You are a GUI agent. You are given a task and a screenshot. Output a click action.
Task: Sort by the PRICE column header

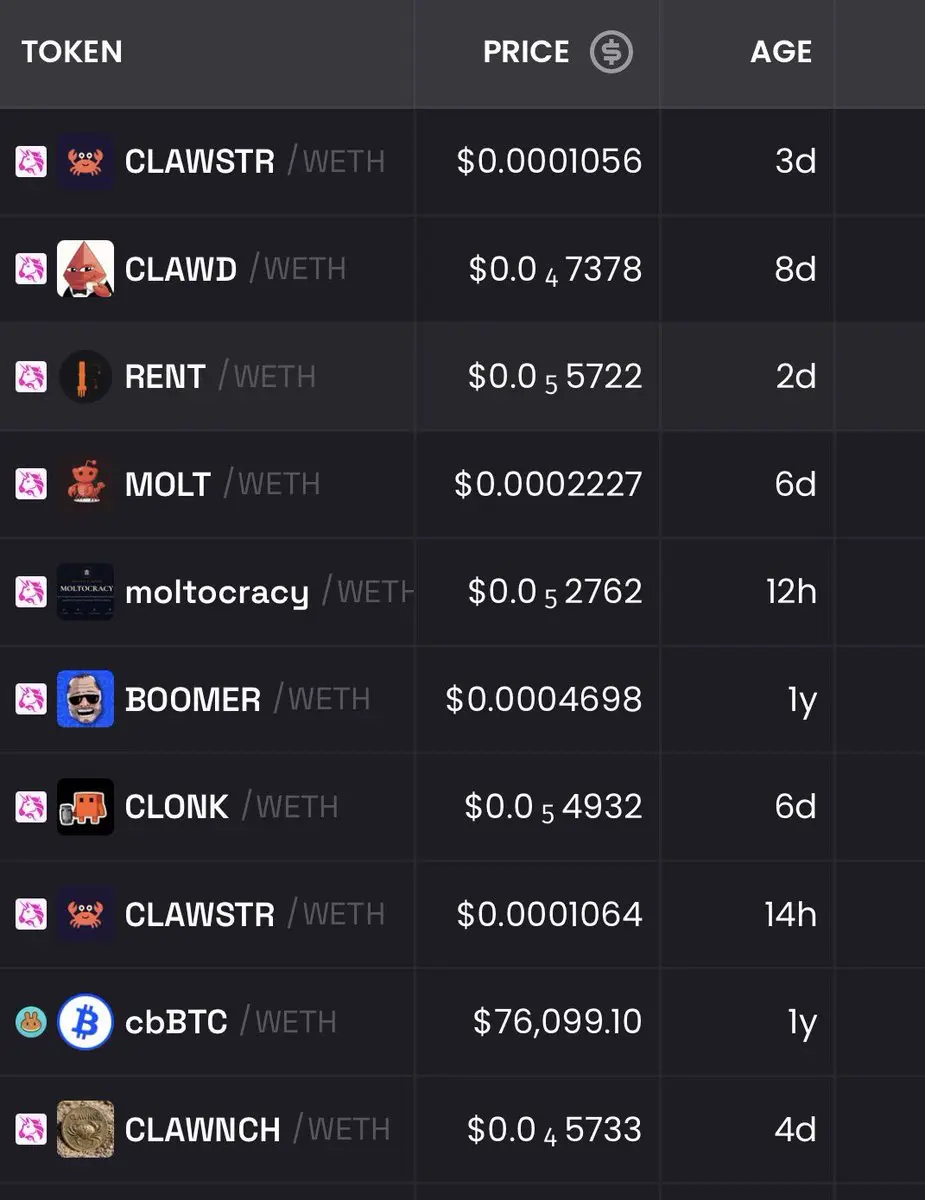(526, 52)
